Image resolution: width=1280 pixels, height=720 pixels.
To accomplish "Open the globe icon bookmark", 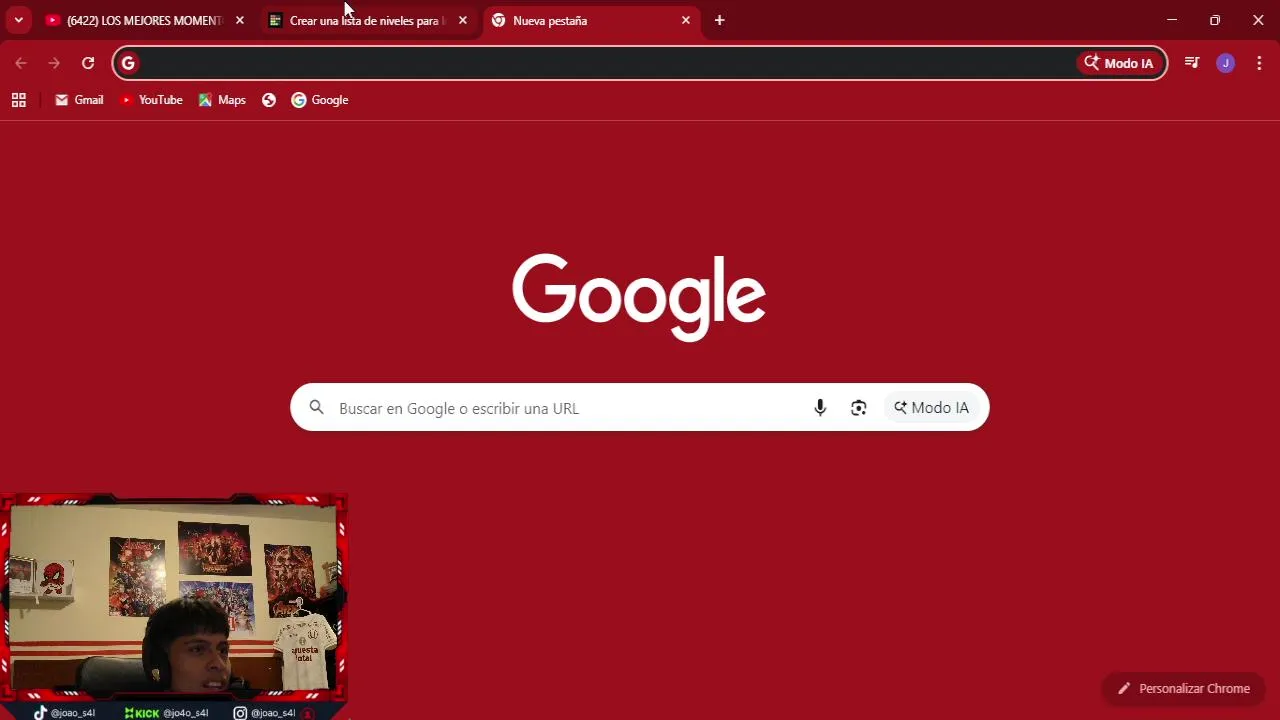I will (269, 100).
